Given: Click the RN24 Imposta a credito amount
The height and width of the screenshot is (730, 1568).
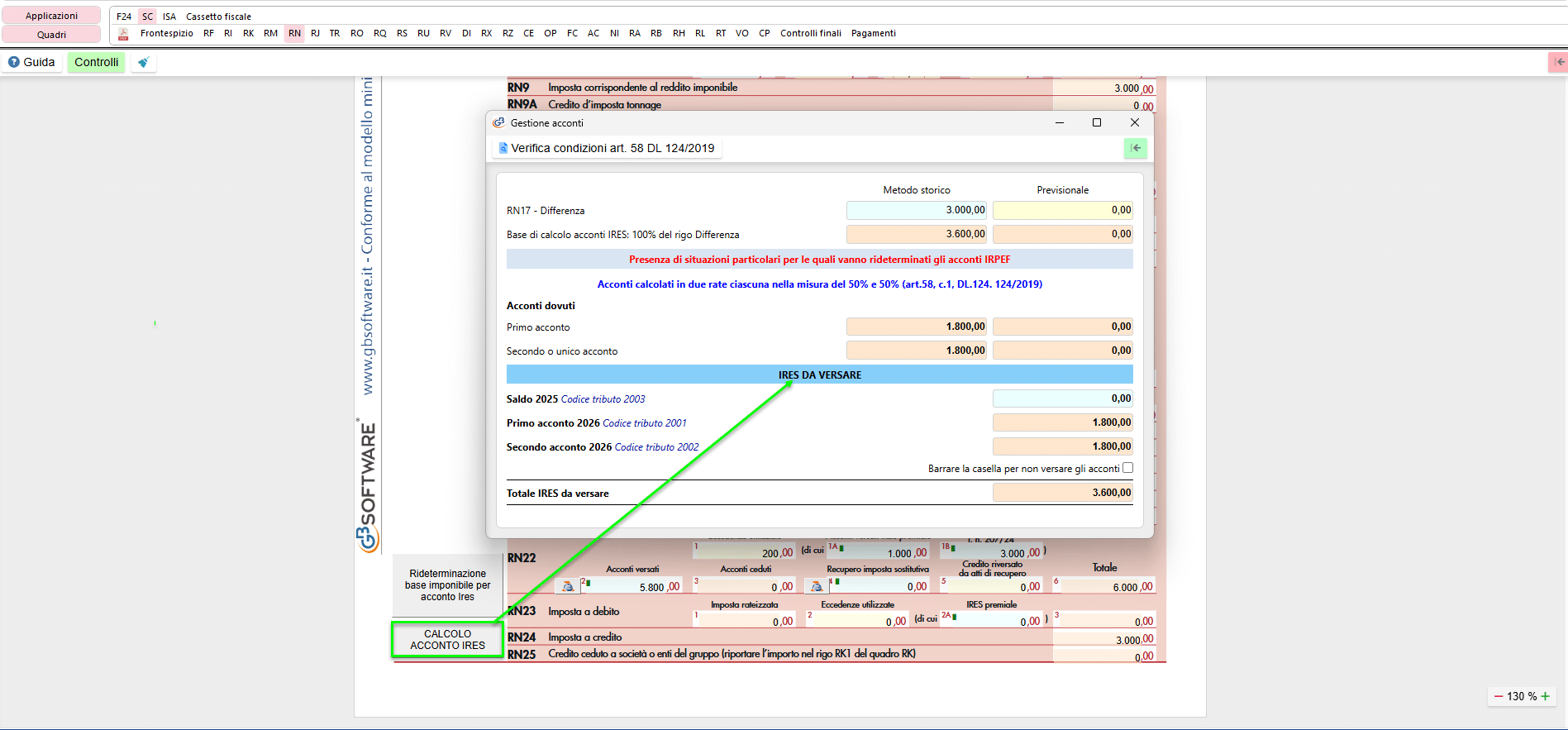Looking at the screenshot, I should coord(1104,639).
